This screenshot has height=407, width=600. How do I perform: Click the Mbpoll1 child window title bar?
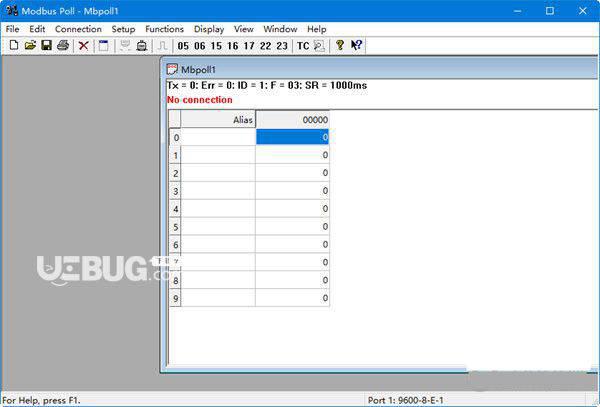(x=381, y=69)
